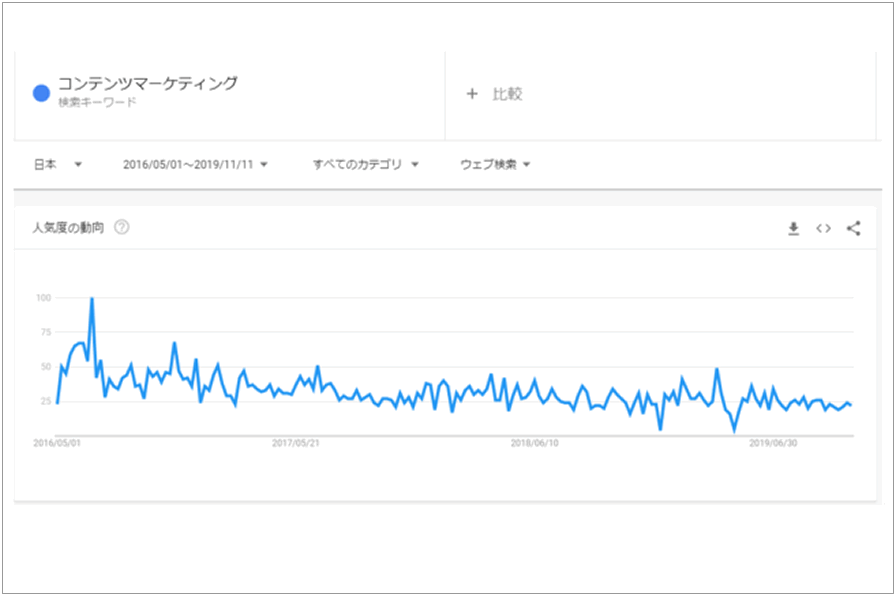Click the 比較 compare field text
The image size is (896, 596).
click(x=507, y=94)
